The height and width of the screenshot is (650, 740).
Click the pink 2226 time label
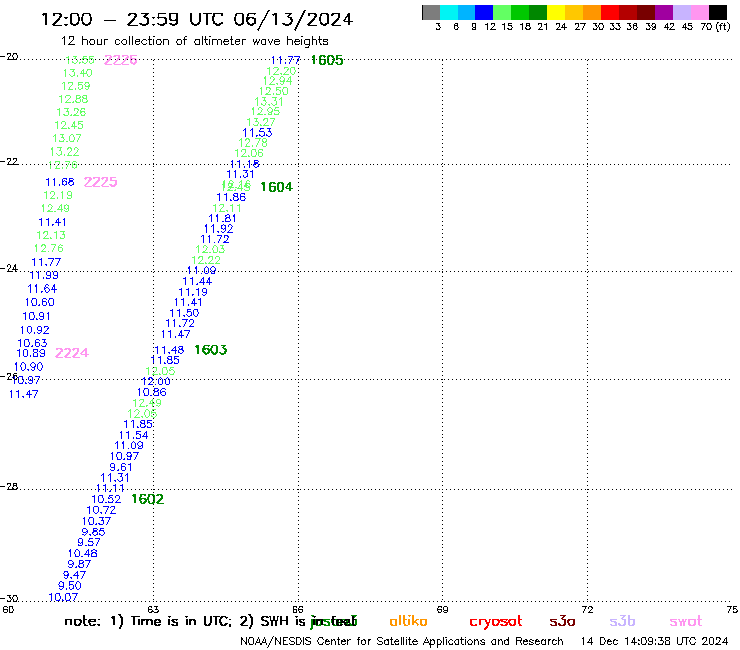pos(120,60)
